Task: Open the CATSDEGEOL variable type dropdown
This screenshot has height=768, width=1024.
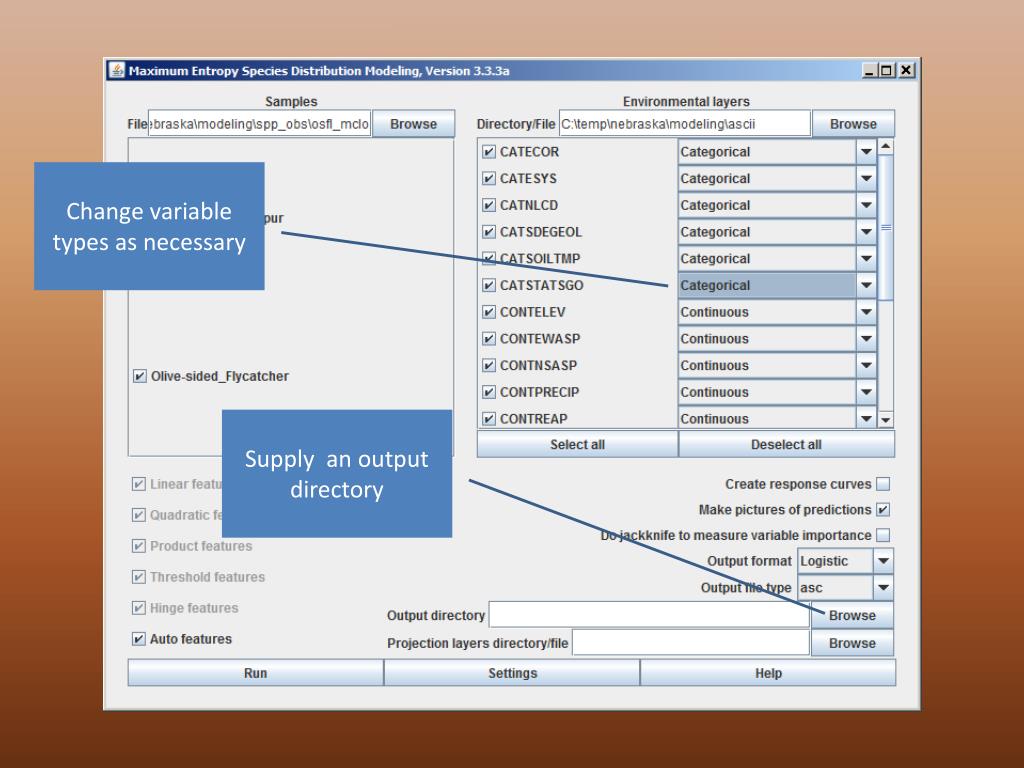Action: 866,232
